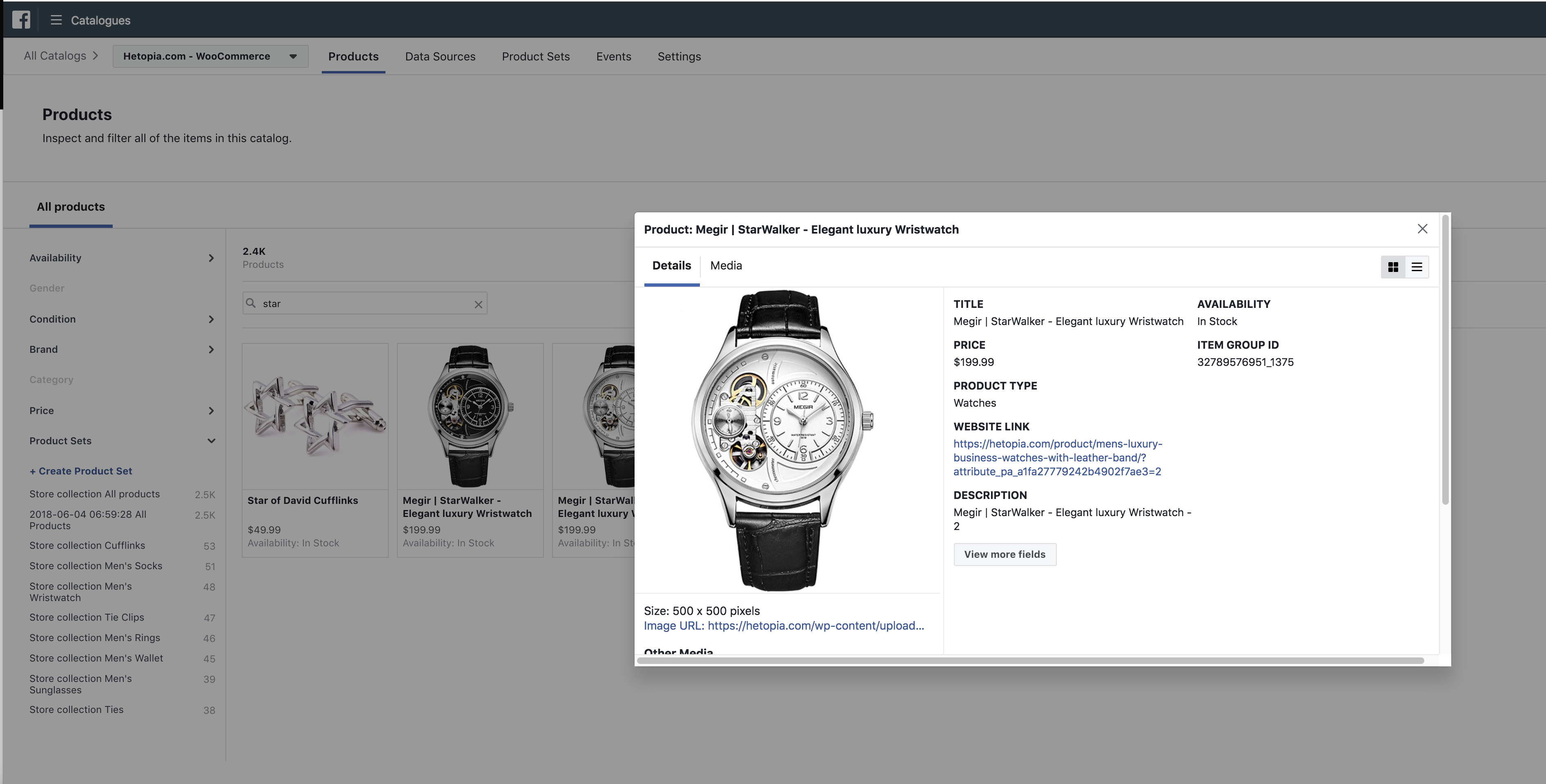The image size is (1546, 784).
Task: Switch product dialog to list view
Action: [1417, 267]
